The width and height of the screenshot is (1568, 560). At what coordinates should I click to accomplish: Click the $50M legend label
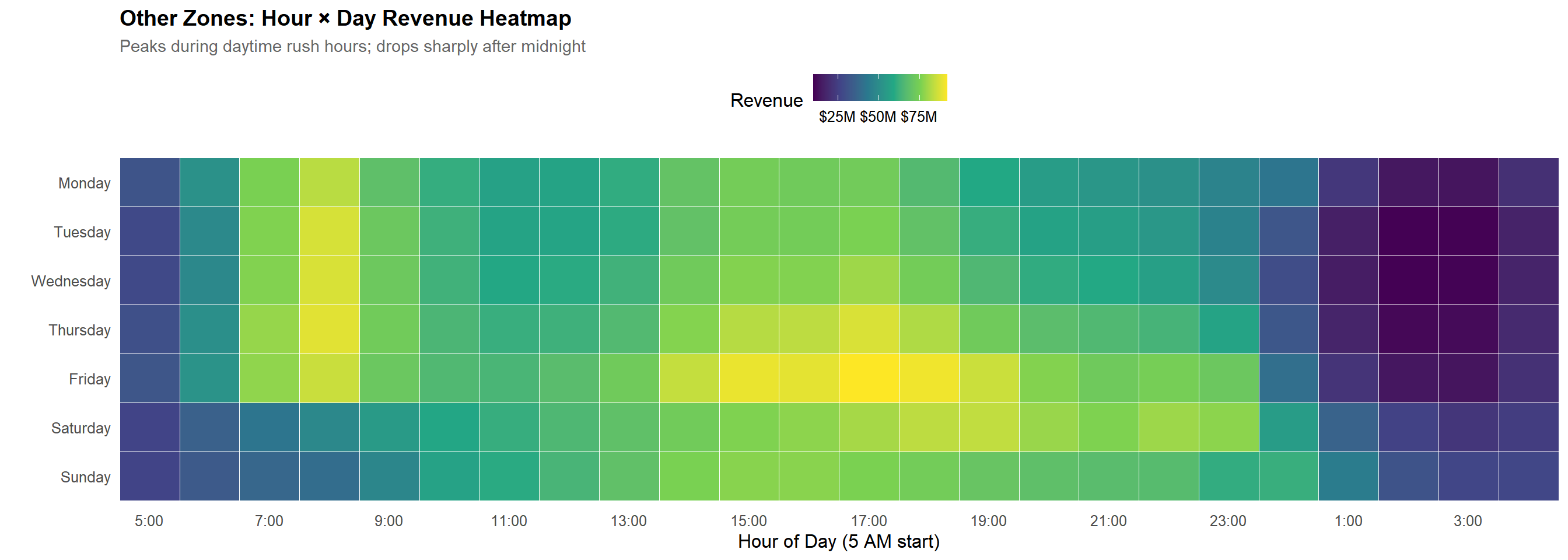[x=878, y=117]
